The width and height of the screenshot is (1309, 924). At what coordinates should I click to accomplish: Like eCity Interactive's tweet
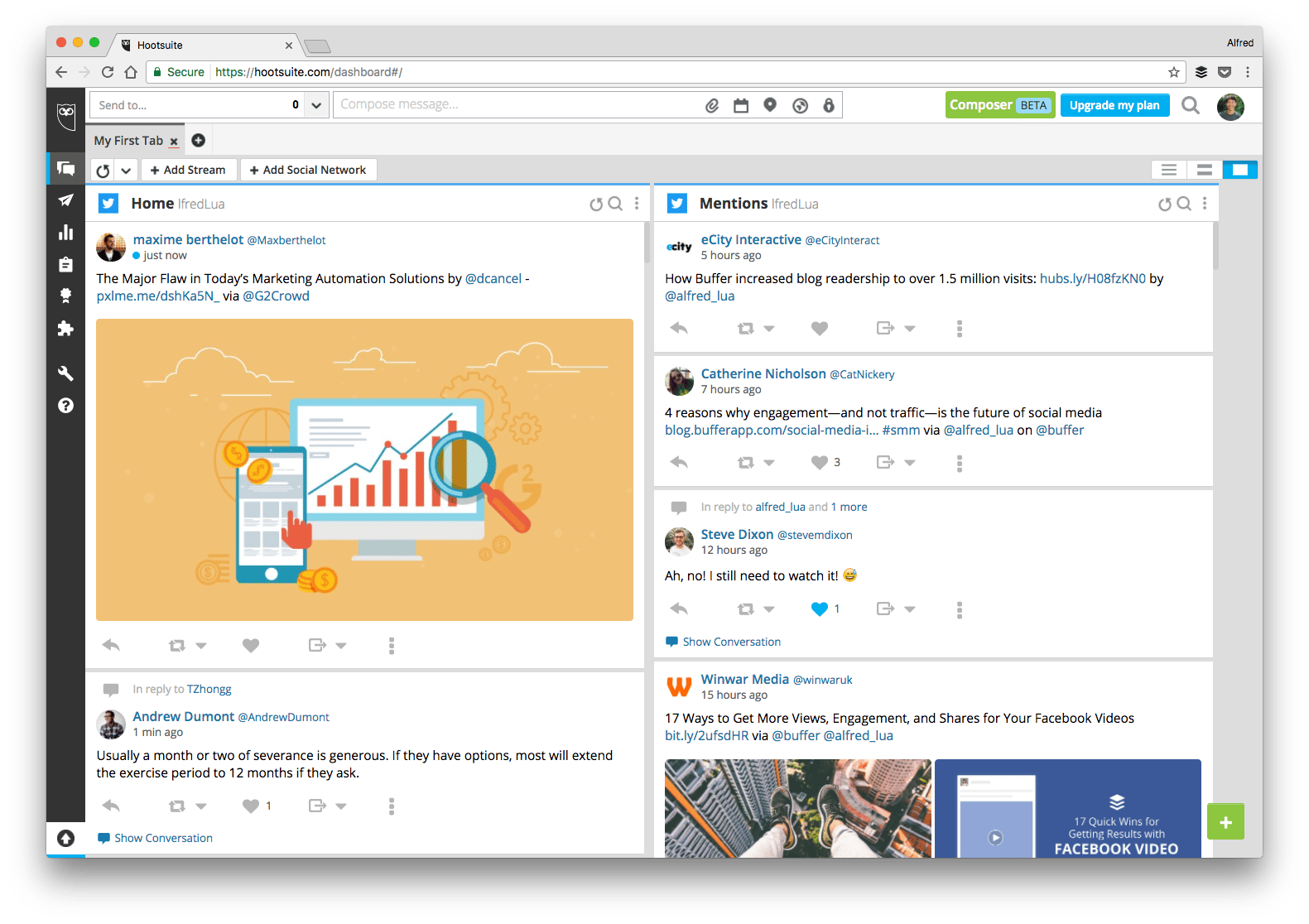coord(820,328)
